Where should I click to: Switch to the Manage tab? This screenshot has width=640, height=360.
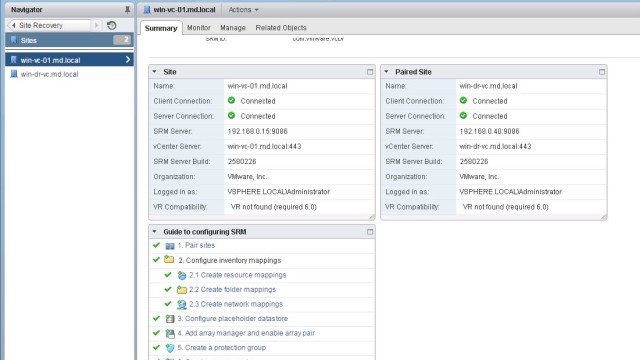pos(233,28)
